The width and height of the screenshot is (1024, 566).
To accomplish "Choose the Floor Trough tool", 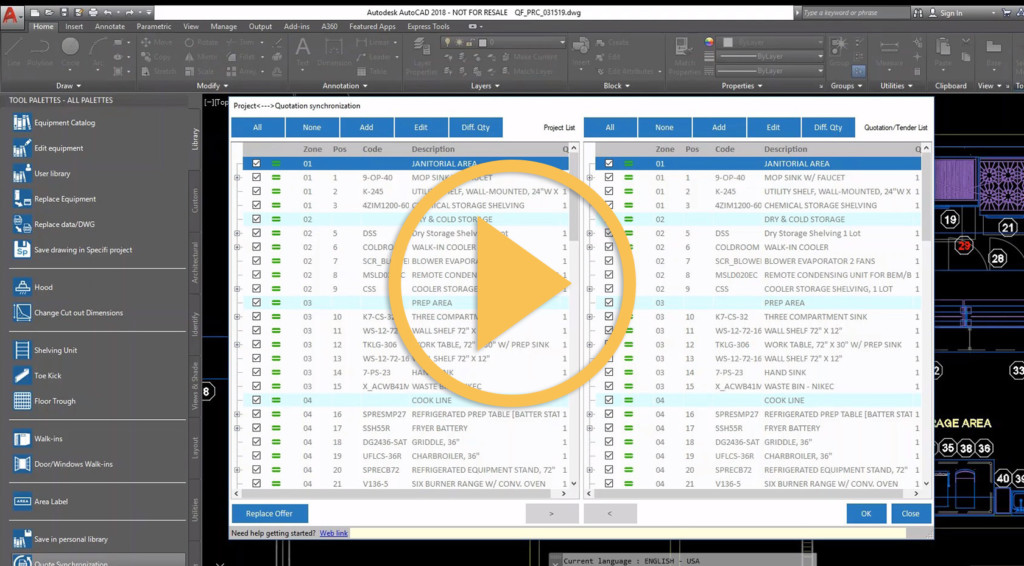I will [44, 401].
